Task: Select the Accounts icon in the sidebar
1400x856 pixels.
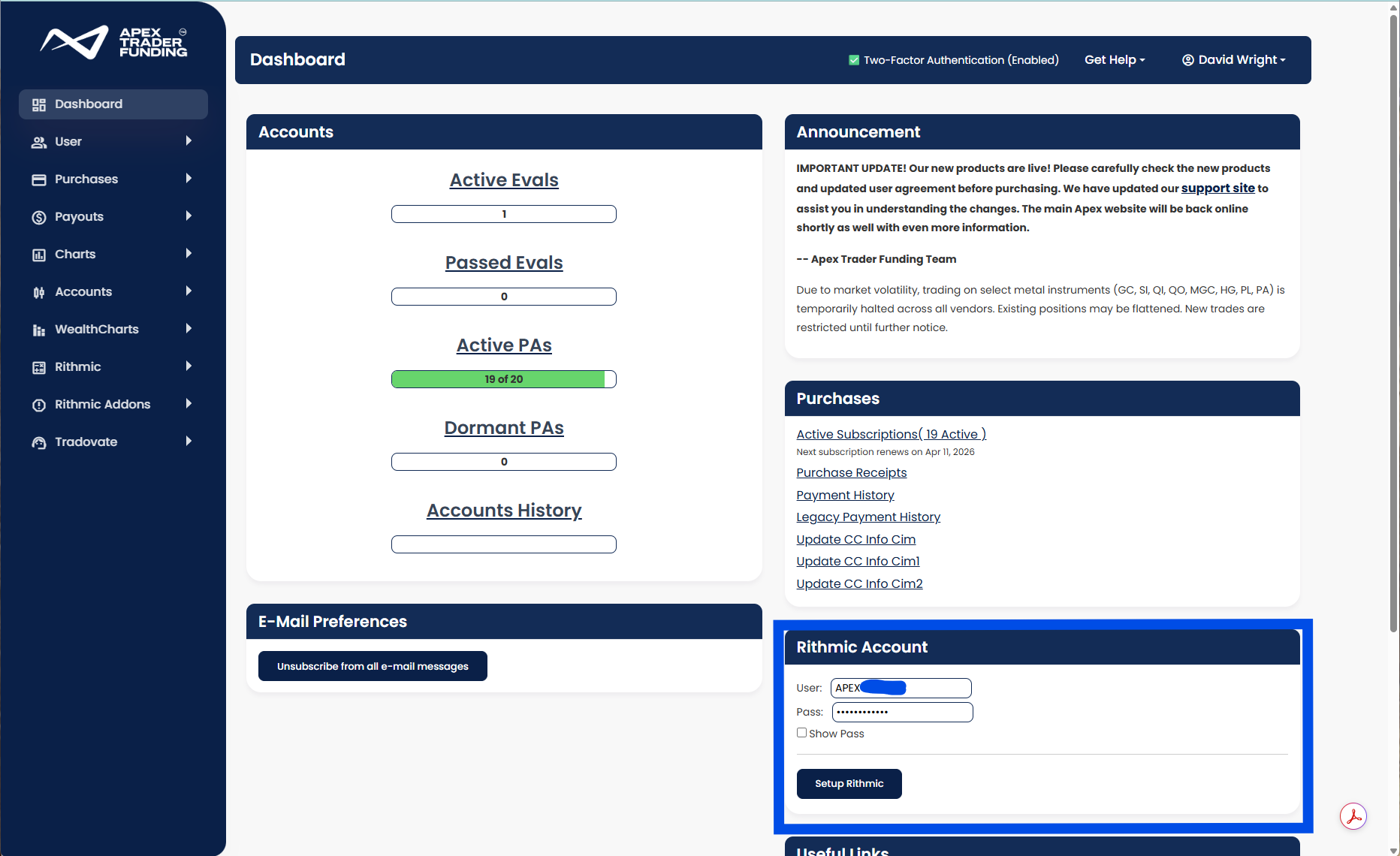Action: [x=39, y=291]
